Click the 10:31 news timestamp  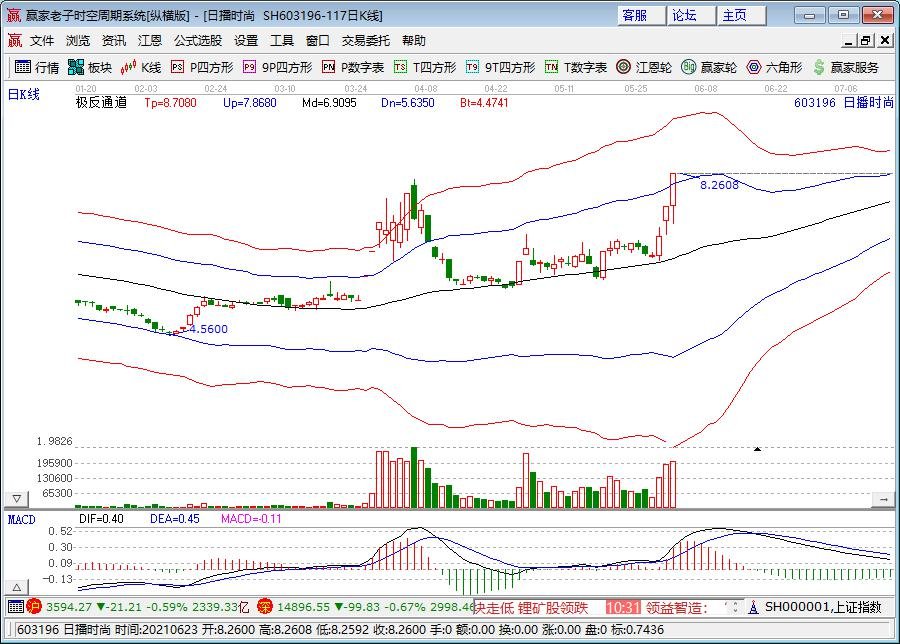click(x=623, y=607)
